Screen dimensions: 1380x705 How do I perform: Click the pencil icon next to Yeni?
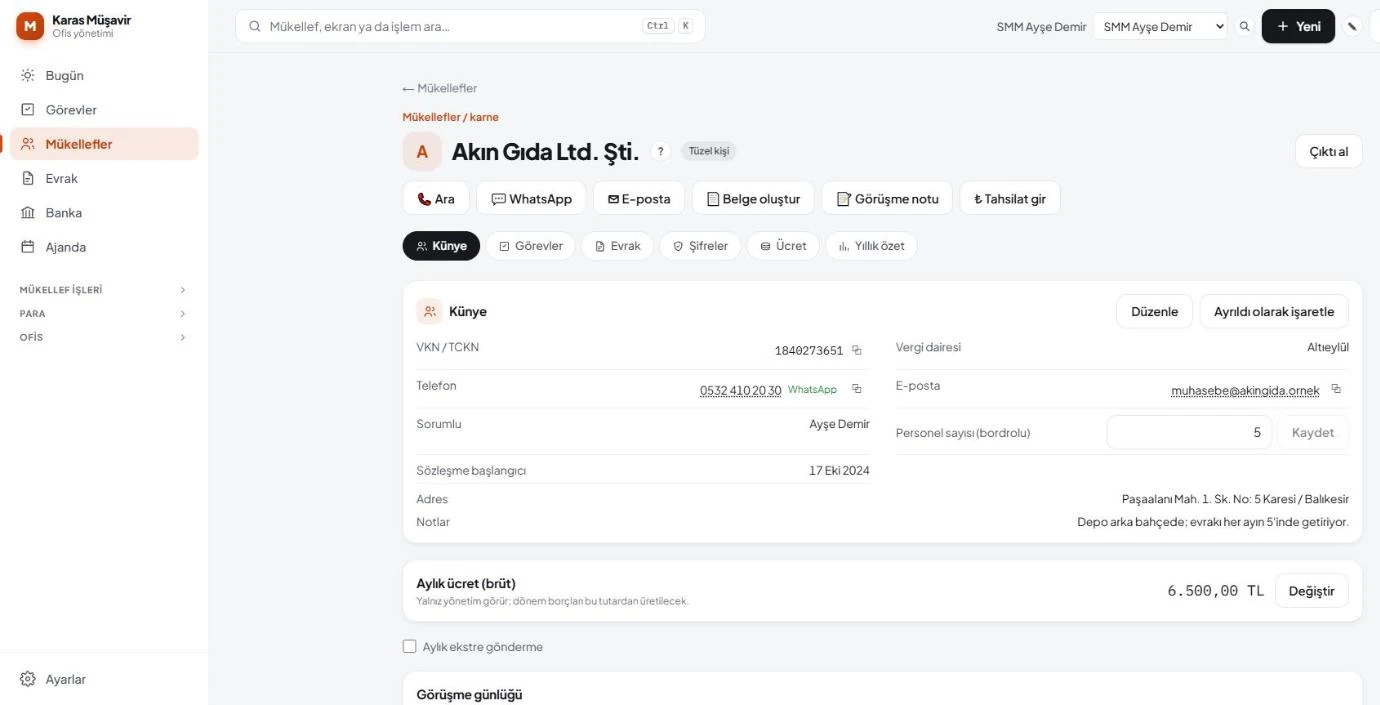tap(1352, 27)
